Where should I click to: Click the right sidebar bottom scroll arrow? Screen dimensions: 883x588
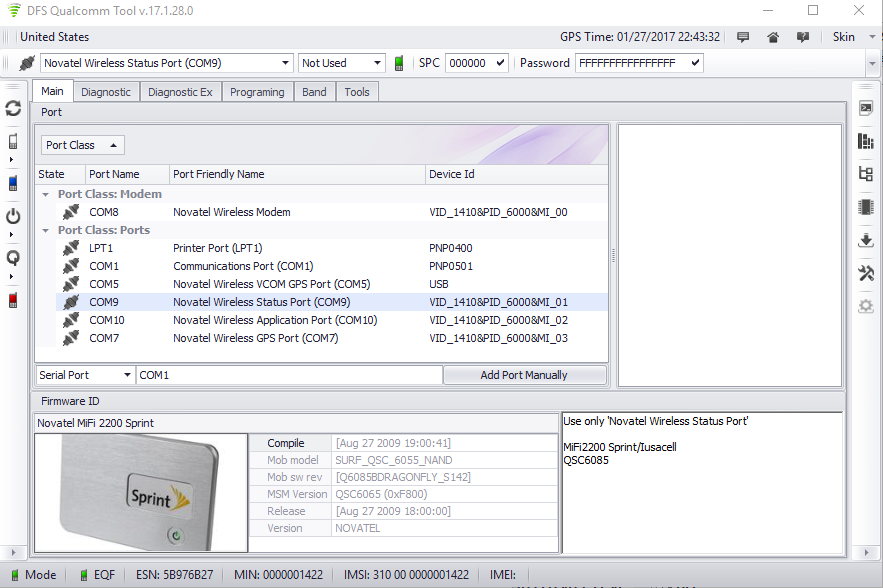pos(867,553)
